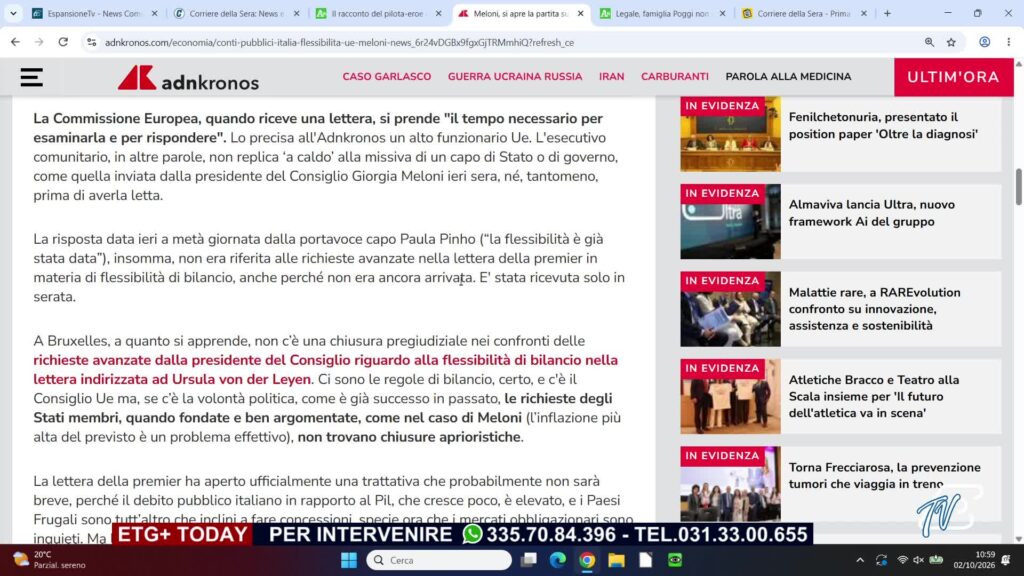Click the muted volume tray icon
The image size is (1024, 576).
(918, 560)
